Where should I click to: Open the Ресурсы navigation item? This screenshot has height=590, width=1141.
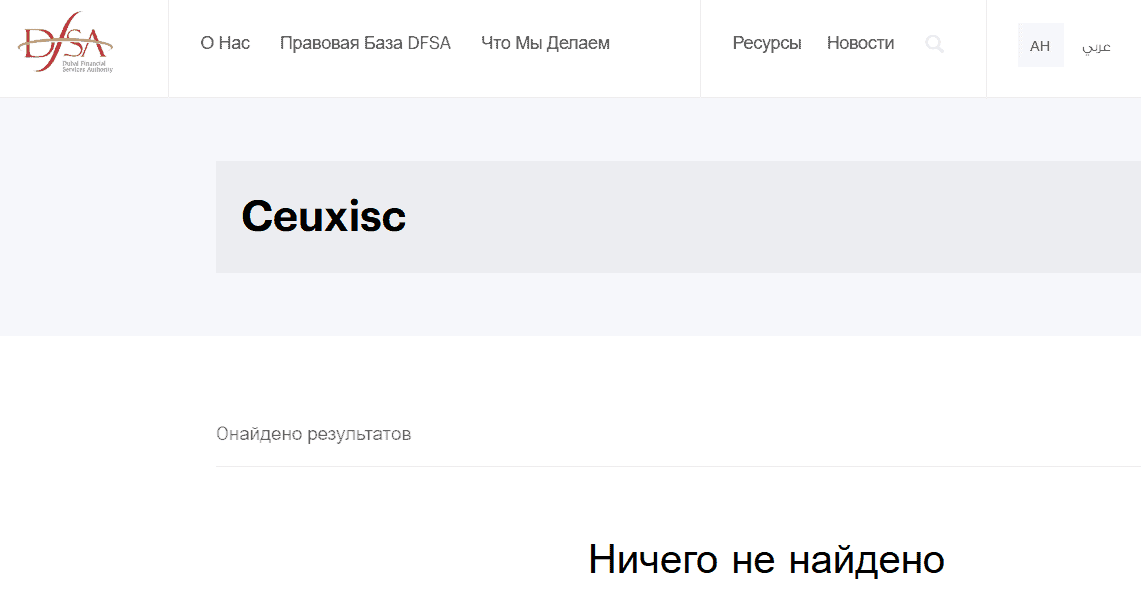767,43
